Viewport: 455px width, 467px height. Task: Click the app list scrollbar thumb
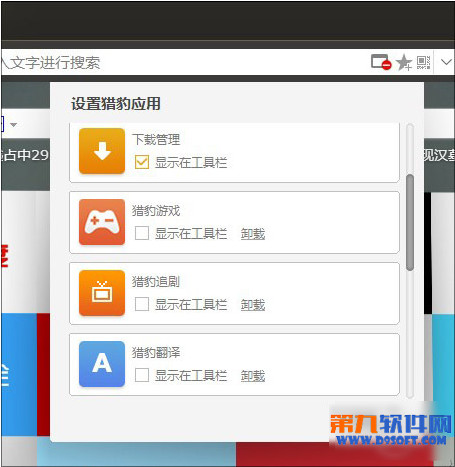click(x=410, y=222)
